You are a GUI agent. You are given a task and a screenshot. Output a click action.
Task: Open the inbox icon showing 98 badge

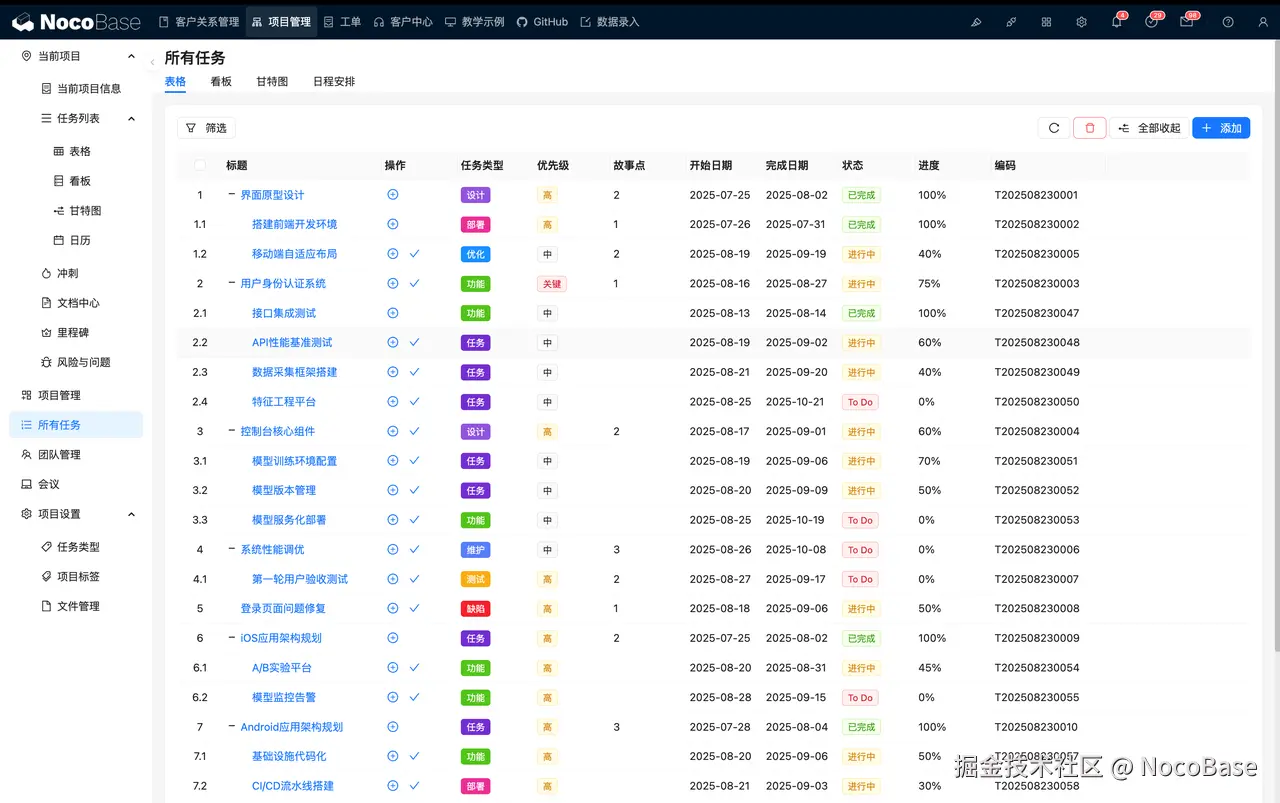pyautogui.click(x=1187, y=21)
